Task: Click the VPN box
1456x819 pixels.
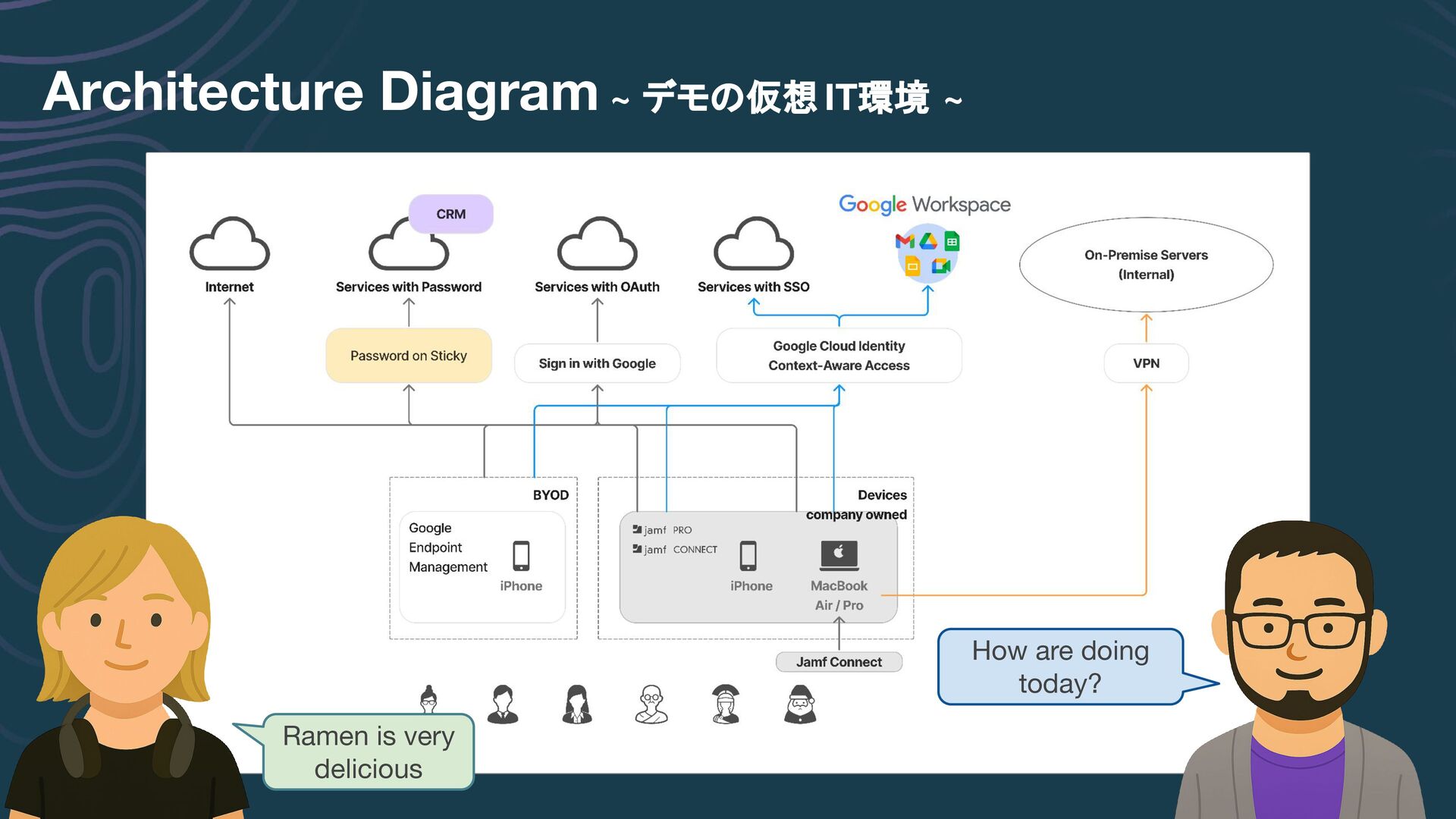Action: [x=1146, y=363]
